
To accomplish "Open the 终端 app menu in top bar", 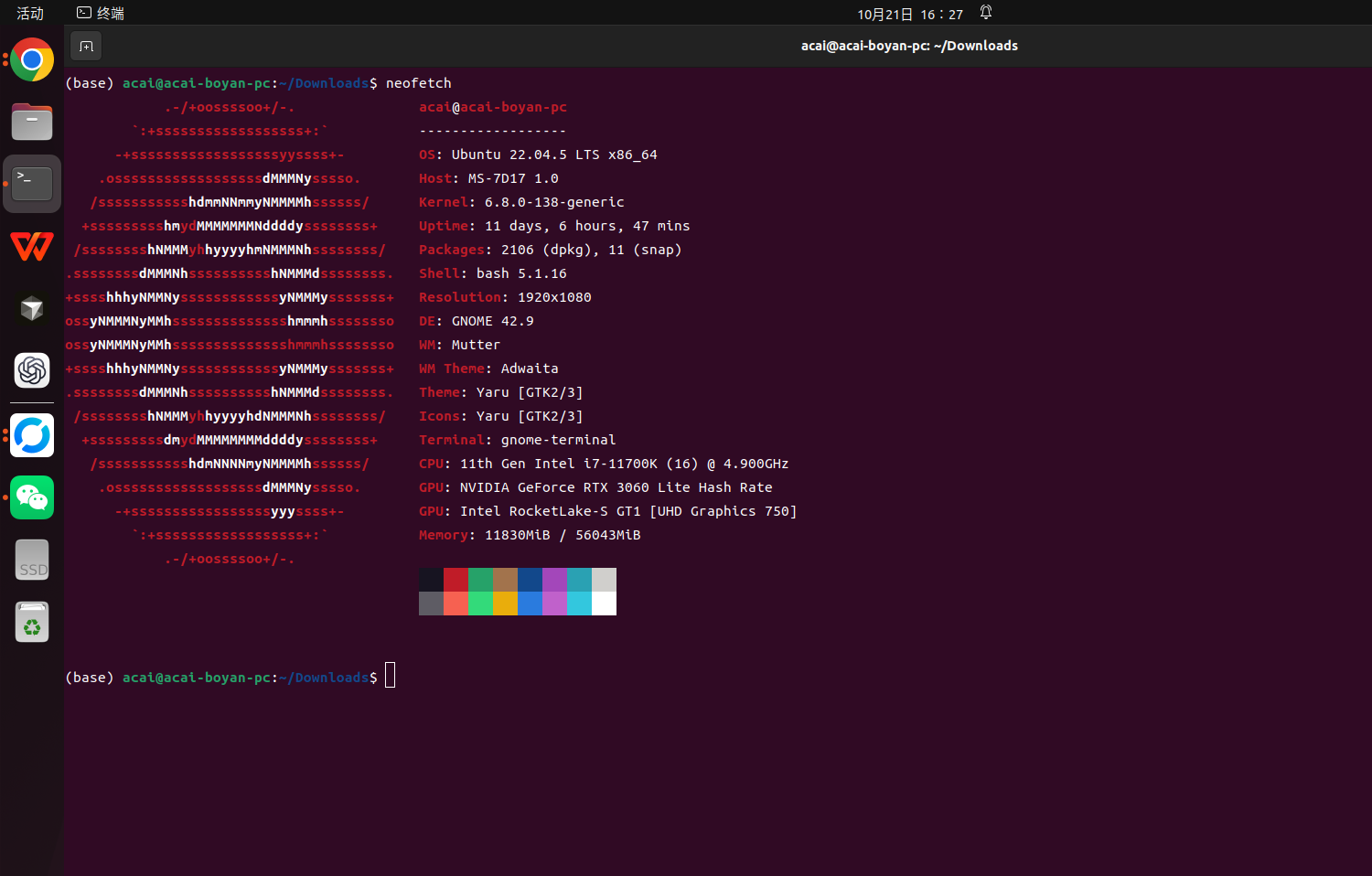I will [101, 13].
